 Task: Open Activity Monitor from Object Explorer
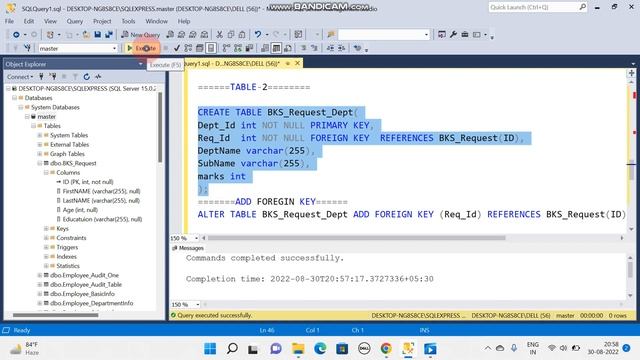98,77
